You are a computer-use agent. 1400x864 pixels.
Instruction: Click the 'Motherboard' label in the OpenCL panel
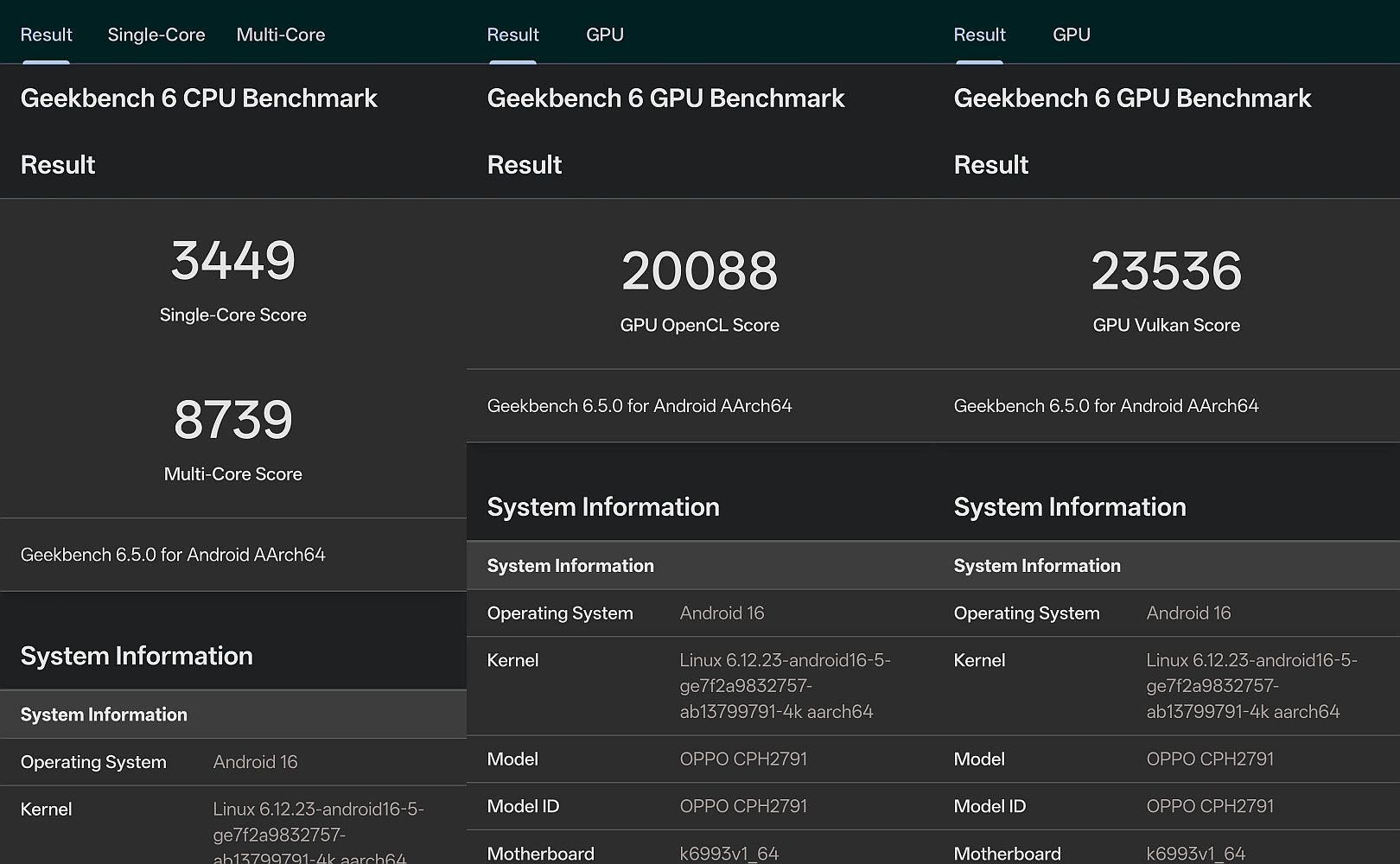click(541, 854)
